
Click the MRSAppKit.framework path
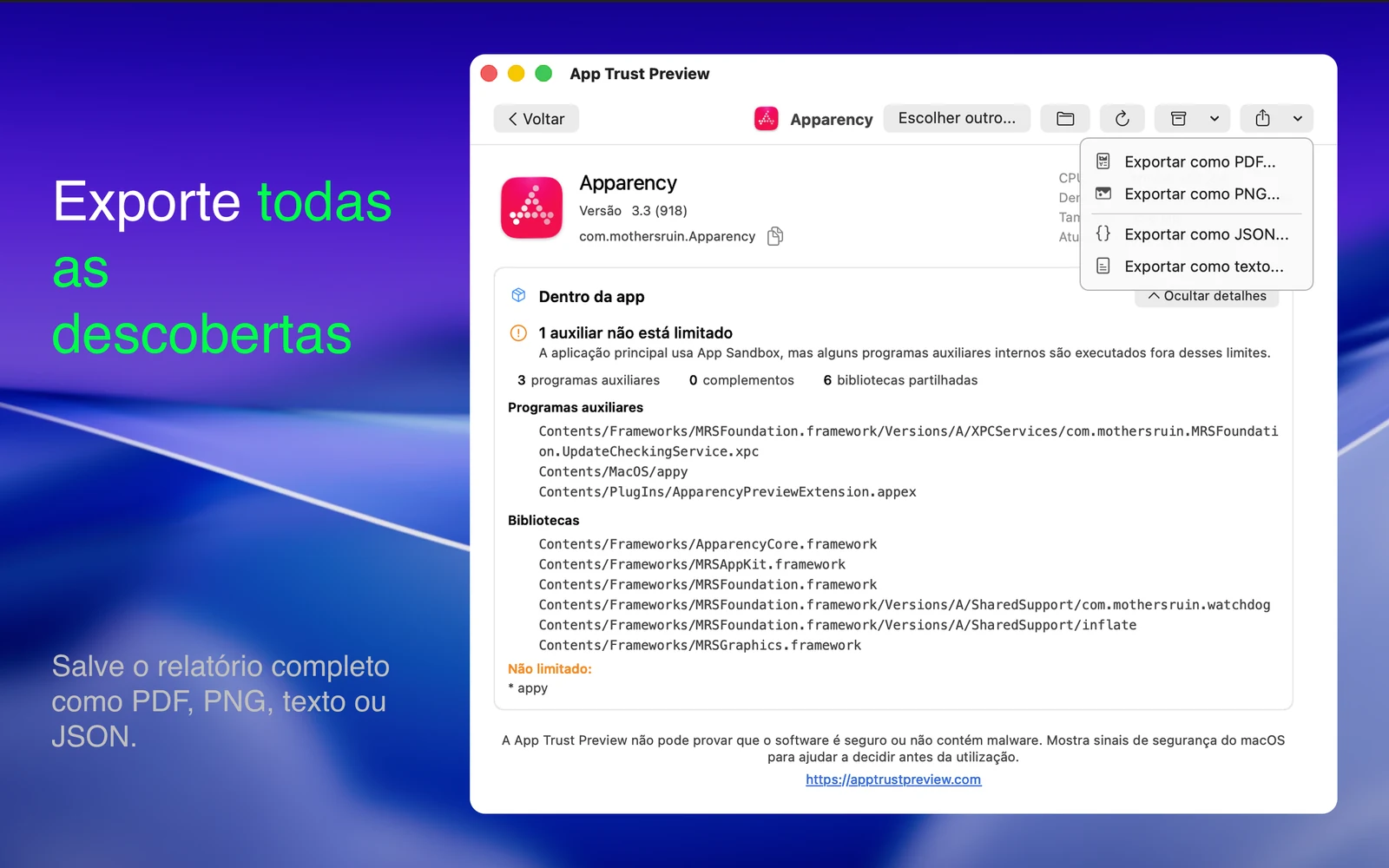[692, 564]
